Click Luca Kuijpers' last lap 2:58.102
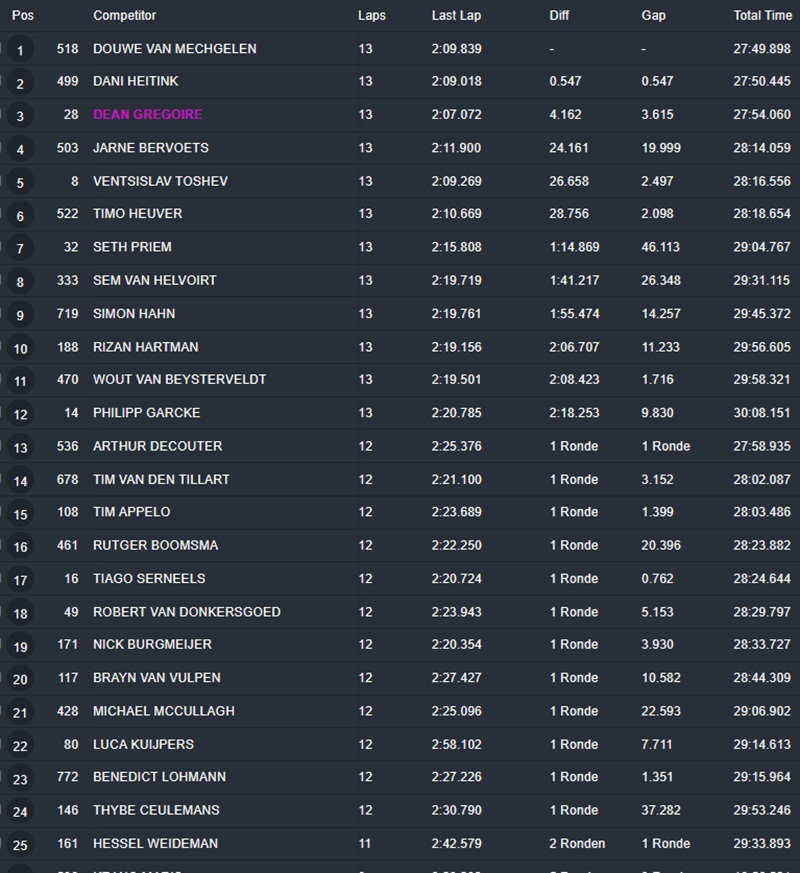This screenshot has height=873, width=800. click(456, 744)
